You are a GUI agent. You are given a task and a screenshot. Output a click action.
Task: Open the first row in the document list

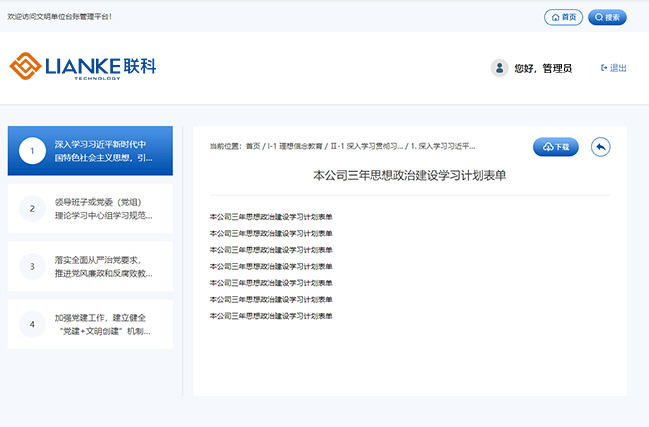pyautogui.click(x=271, y=216)
